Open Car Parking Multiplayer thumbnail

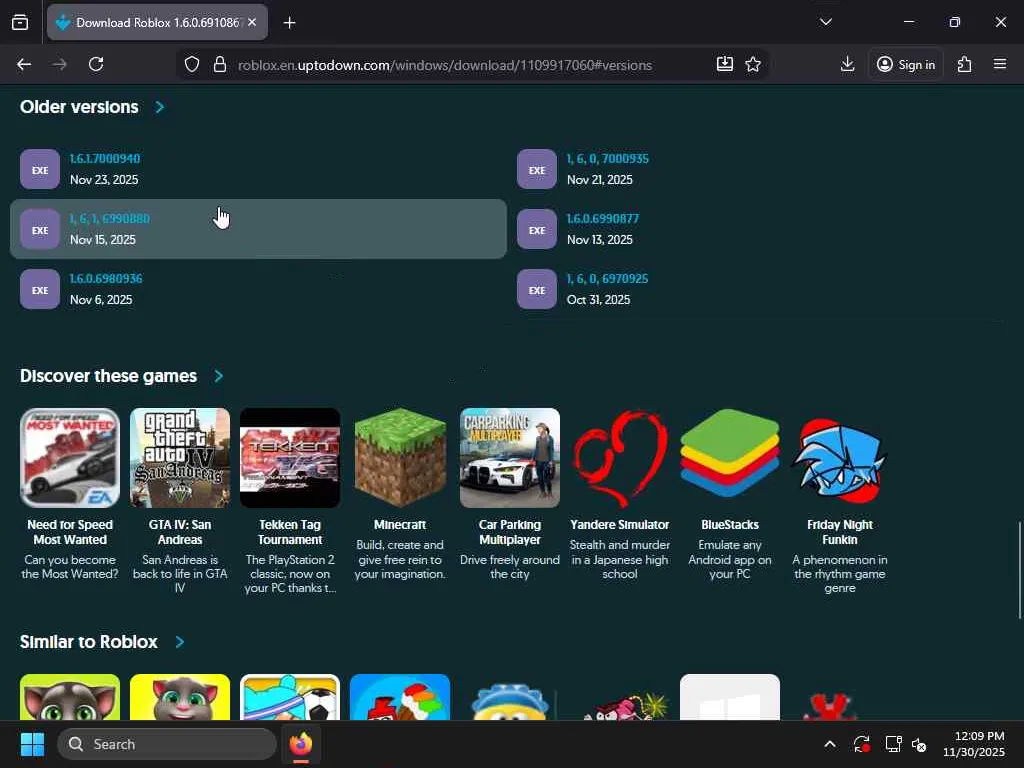coord(509,458)
